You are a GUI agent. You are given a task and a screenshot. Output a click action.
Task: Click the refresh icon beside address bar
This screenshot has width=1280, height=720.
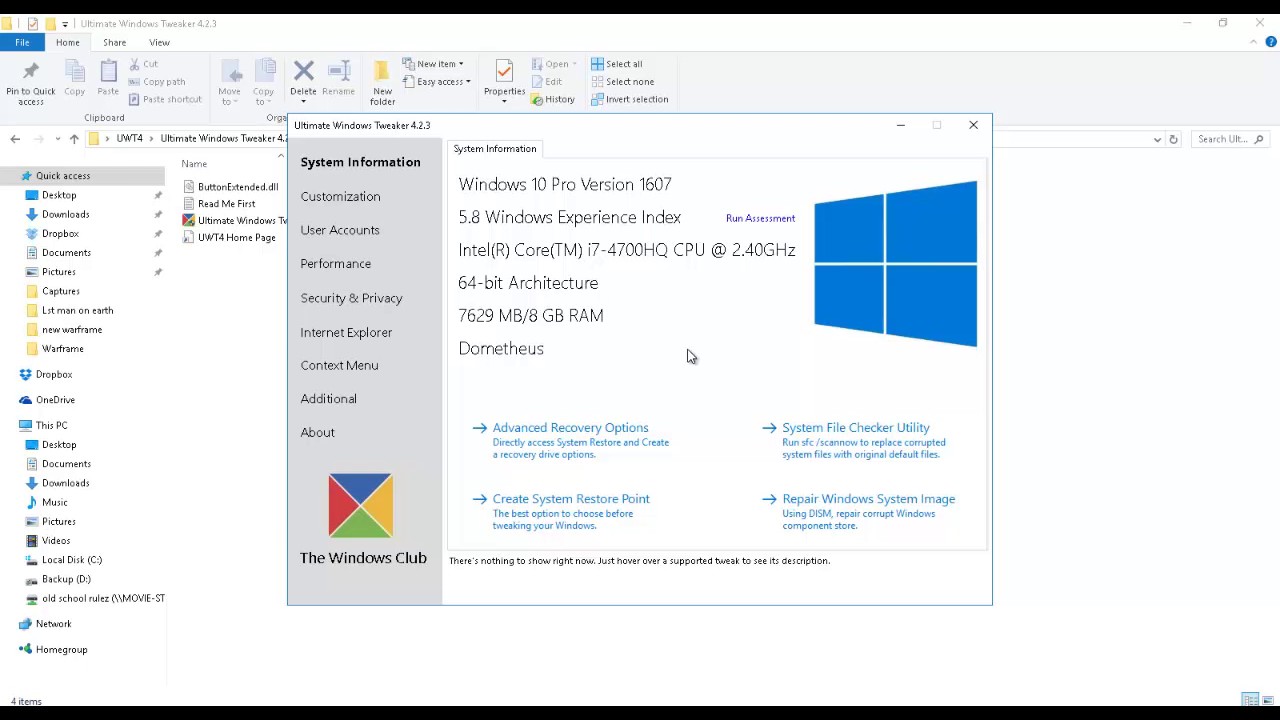1174,139
